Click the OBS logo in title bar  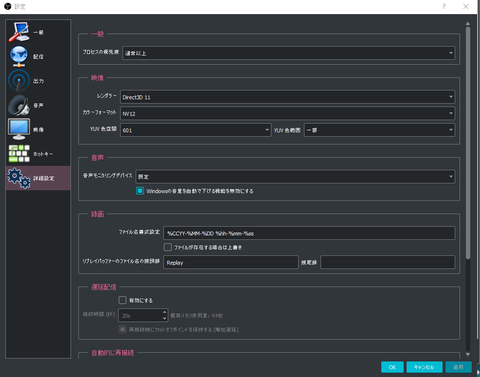point(7,6)
